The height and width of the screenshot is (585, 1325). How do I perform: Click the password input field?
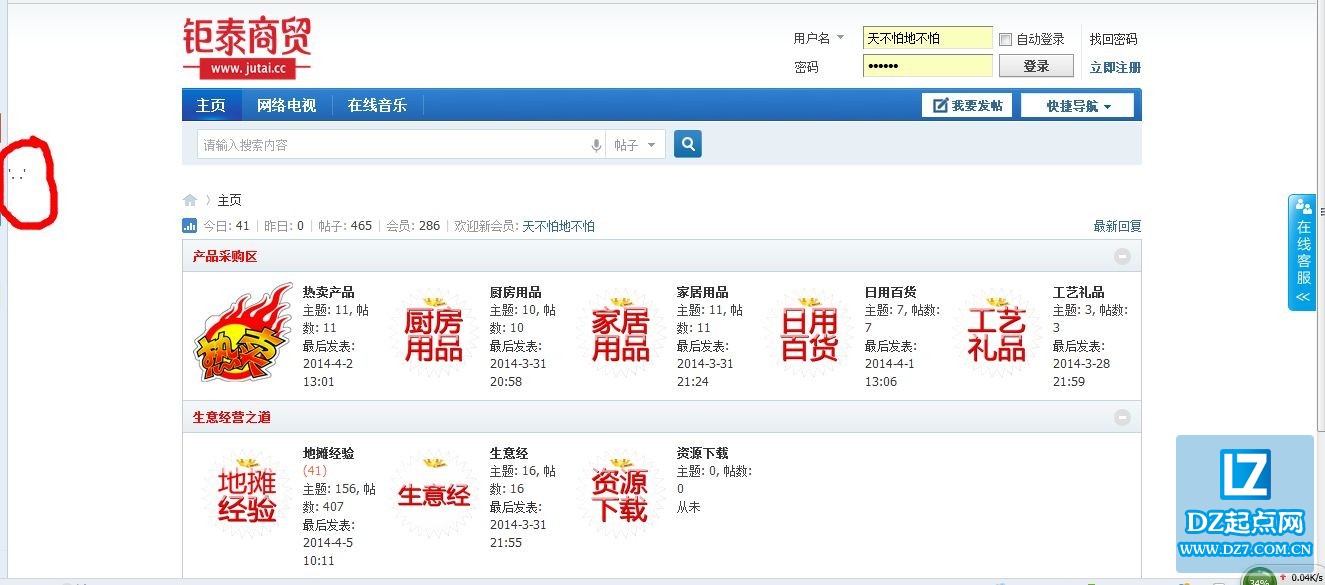coord(927,66)
